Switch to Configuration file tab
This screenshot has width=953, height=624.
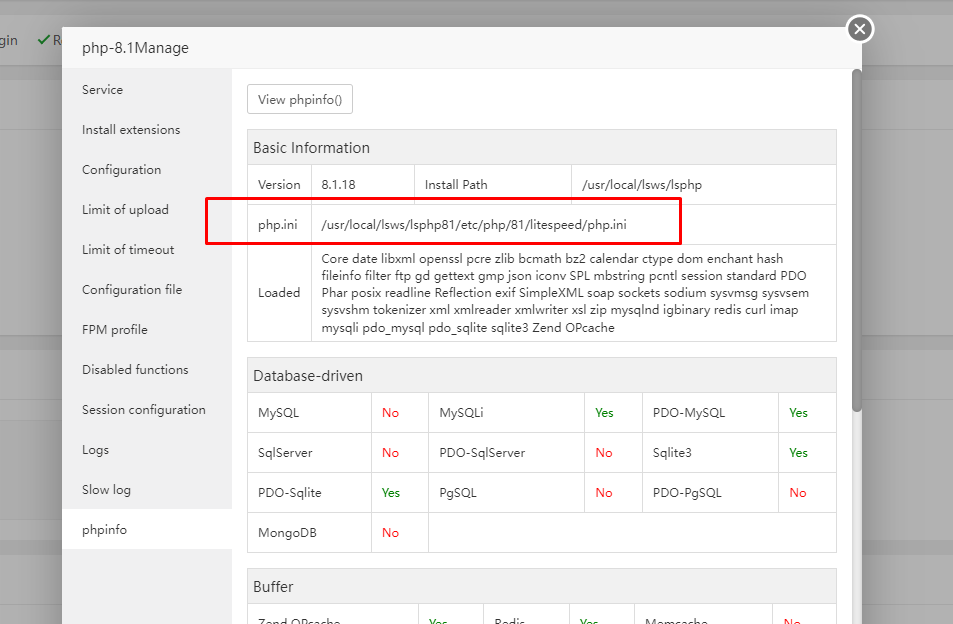132,290
